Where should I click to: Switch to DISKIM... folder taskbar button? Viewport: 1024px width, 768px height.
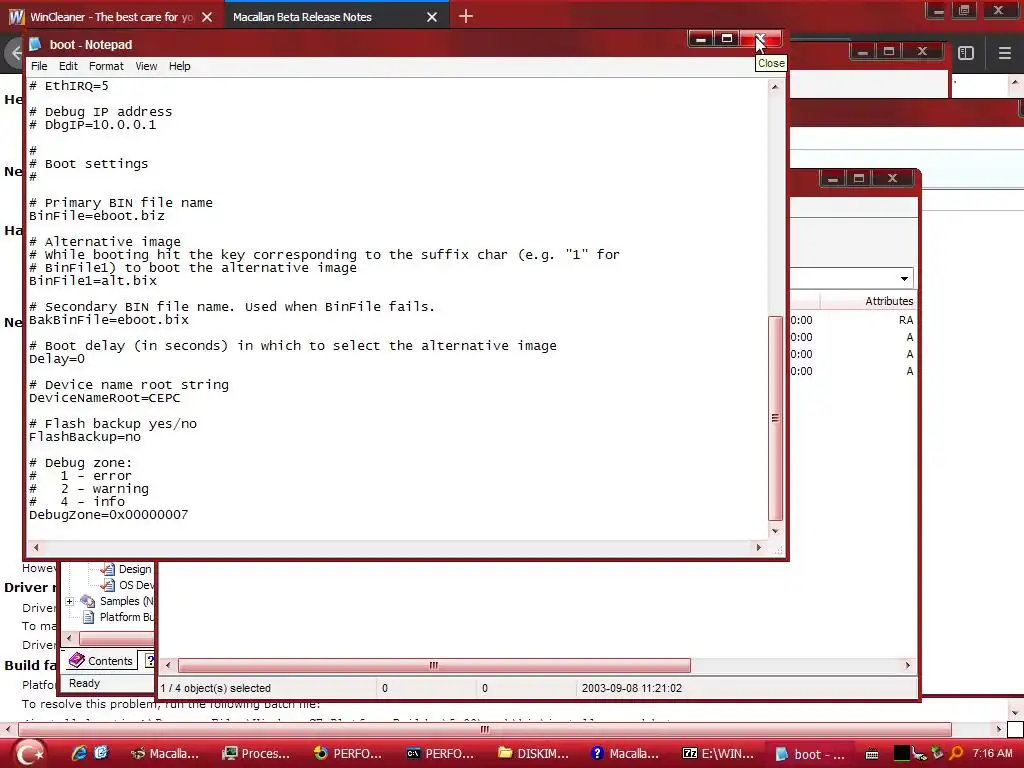(532, 754)
